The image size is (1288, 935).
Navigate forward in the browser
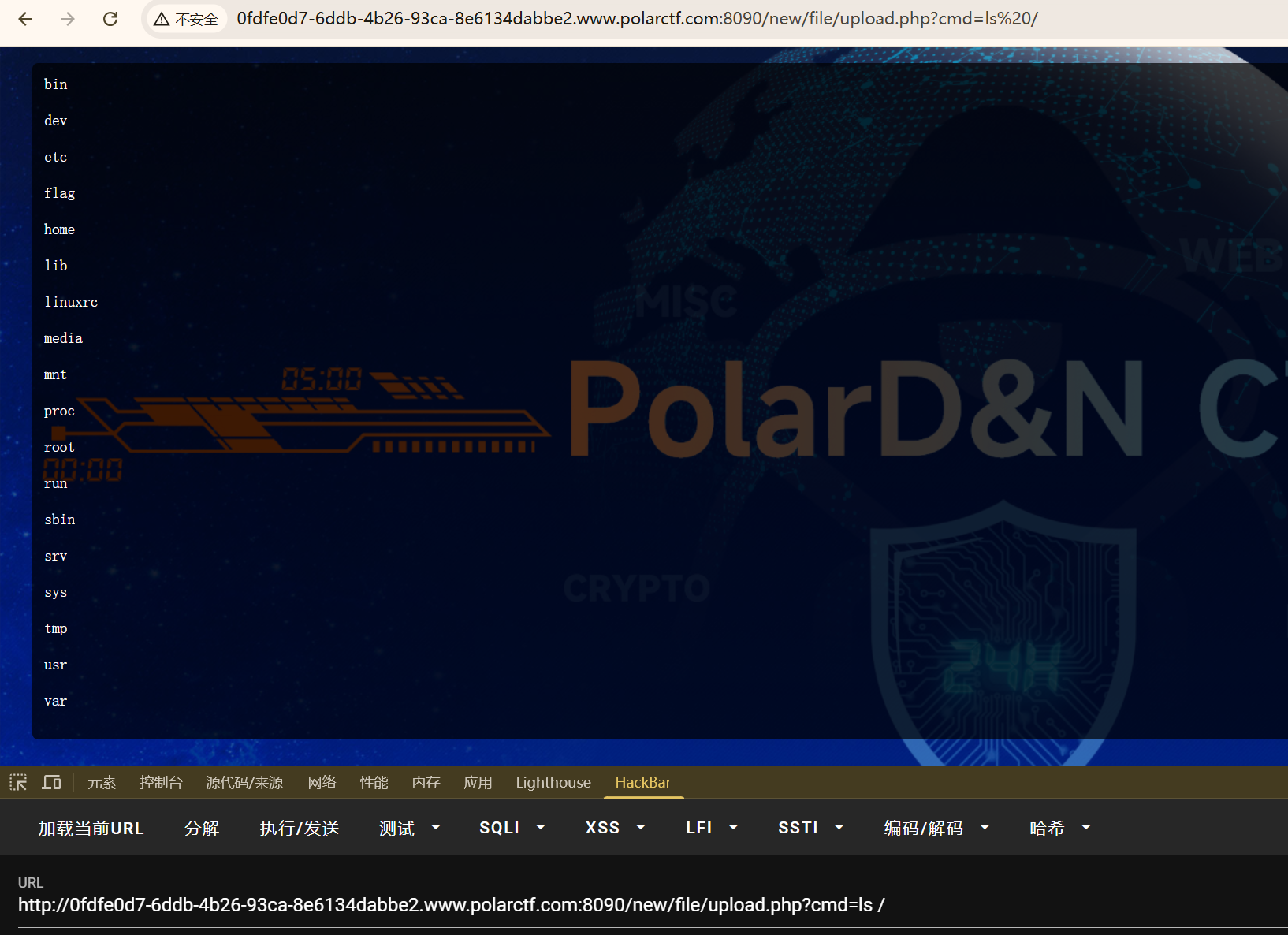[x=68, y=18]
